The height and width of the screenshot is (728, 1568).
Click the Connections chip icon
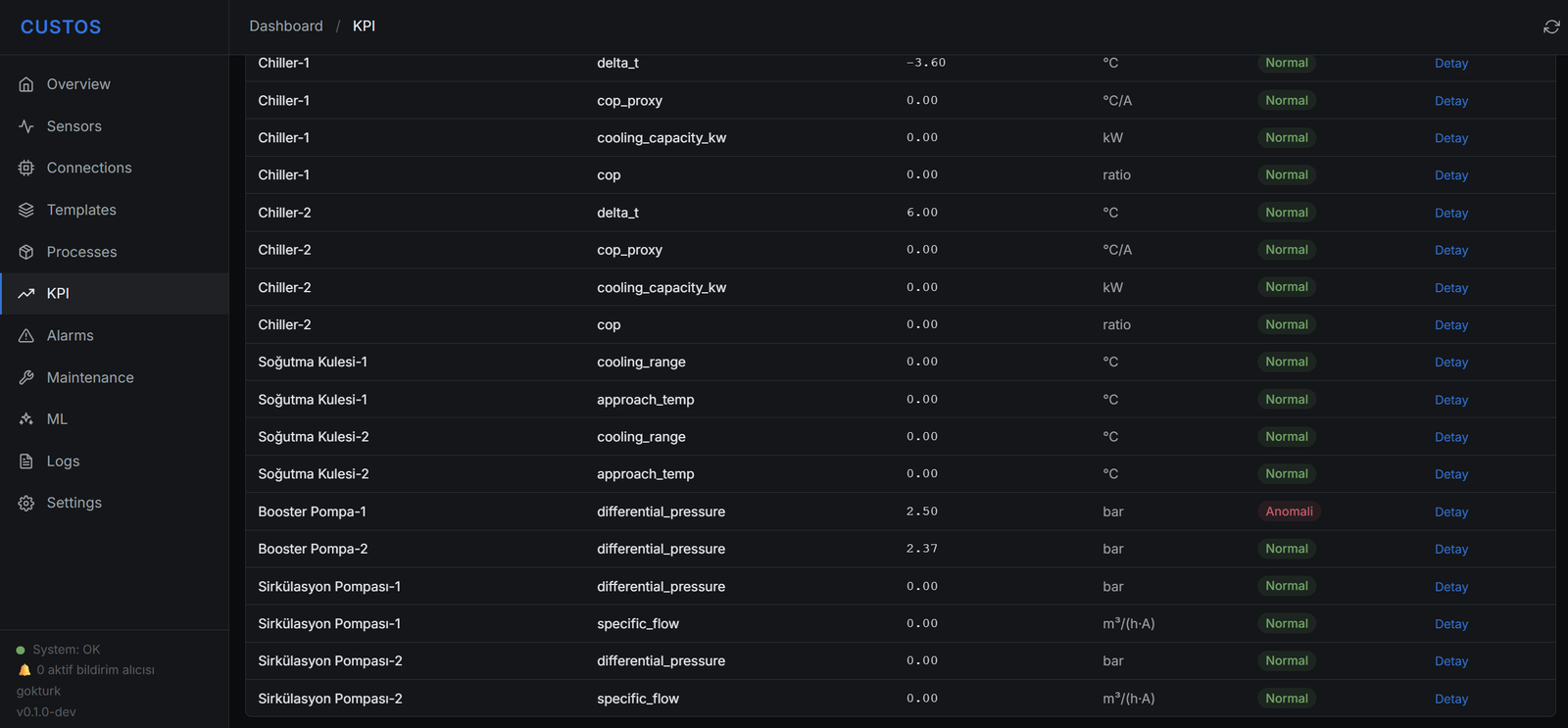coord(26,168)
